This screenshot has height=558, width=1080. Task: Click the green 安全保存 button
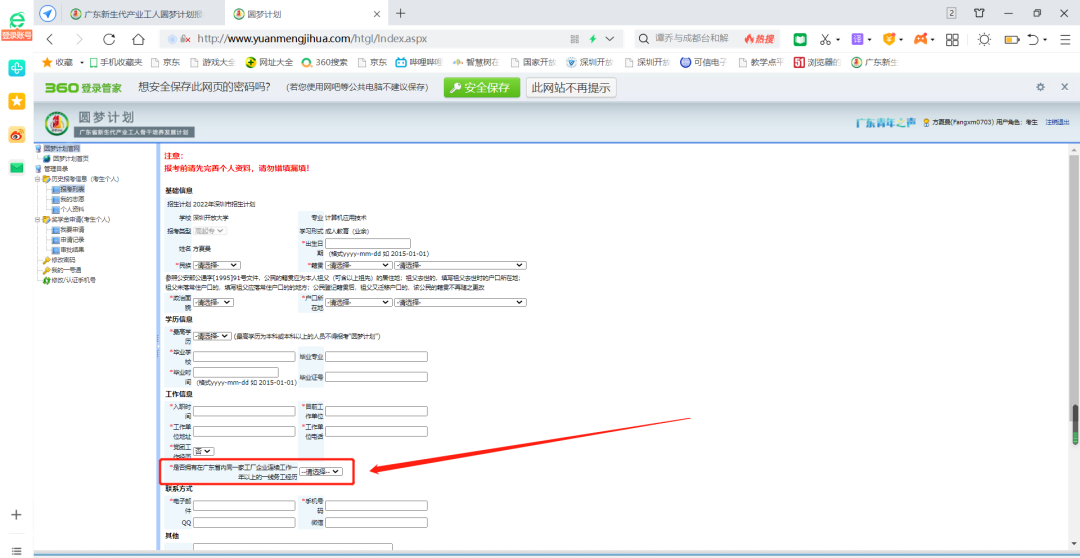482,87
